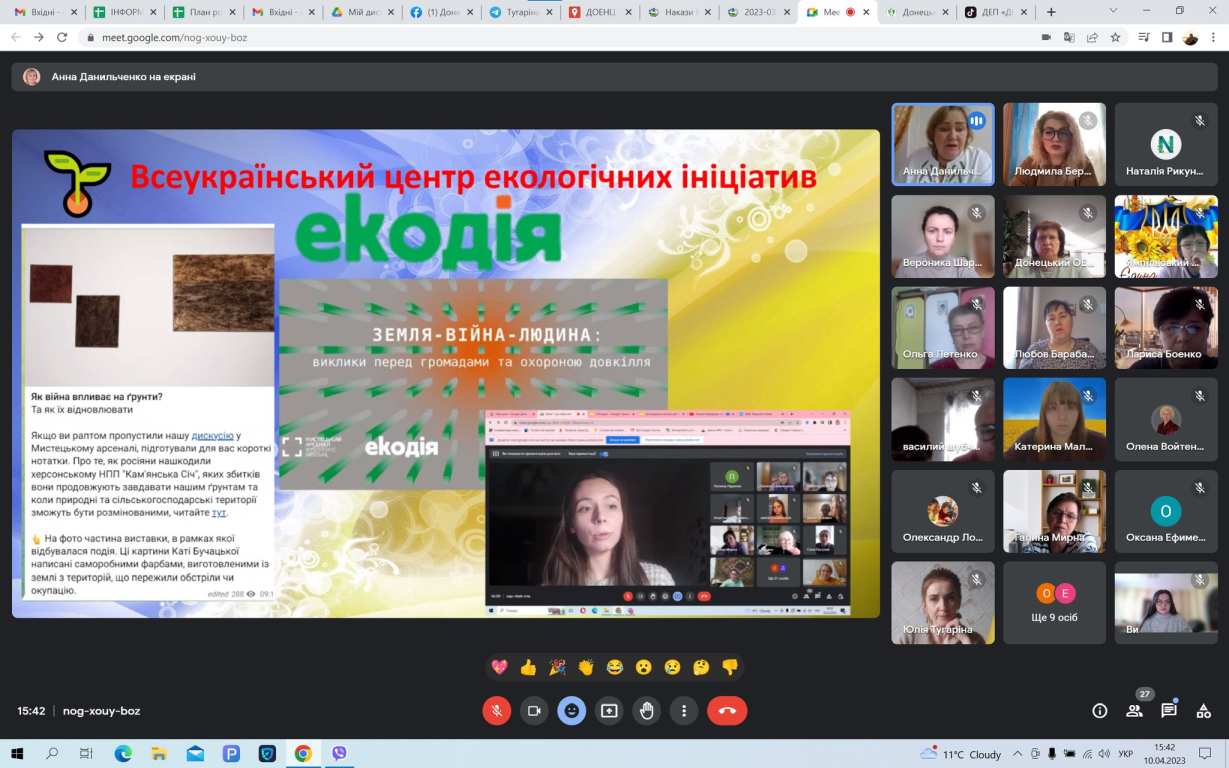Screen dimensions: 1229x768
Task: Bookmark this page with the star icon
Action: [x=1116, y=37]
